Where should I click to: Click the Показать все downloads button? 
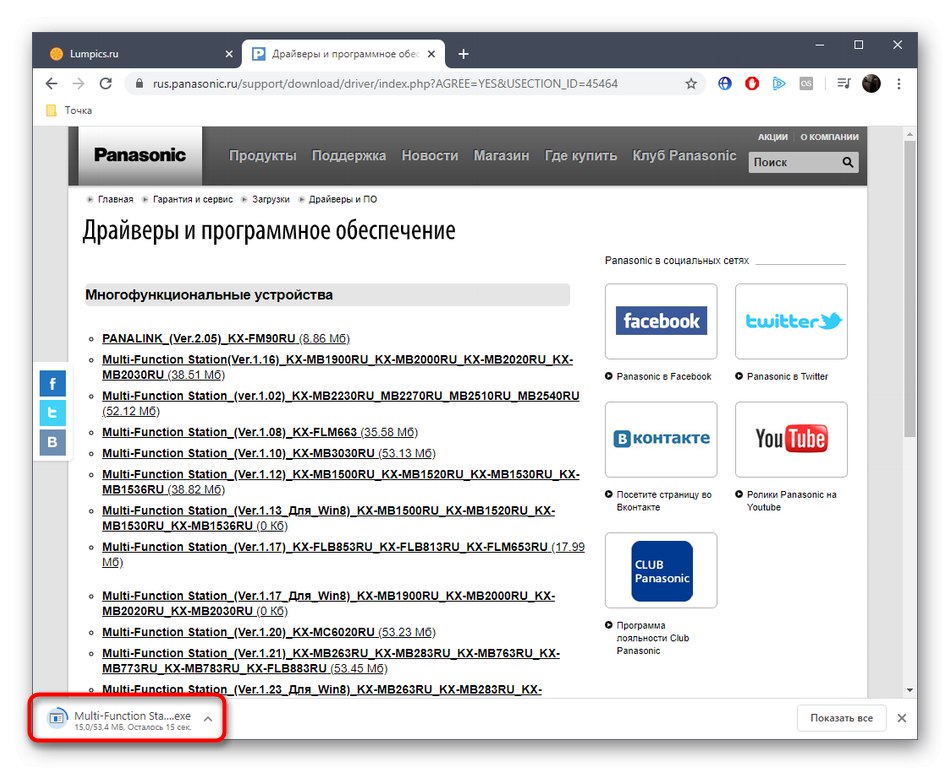[841, 717]
